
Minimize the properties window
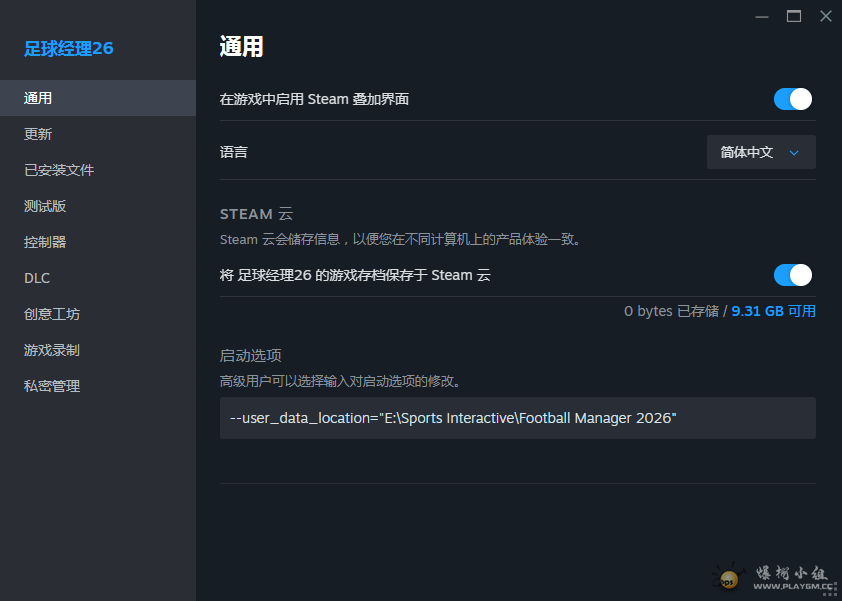[762, 16]
